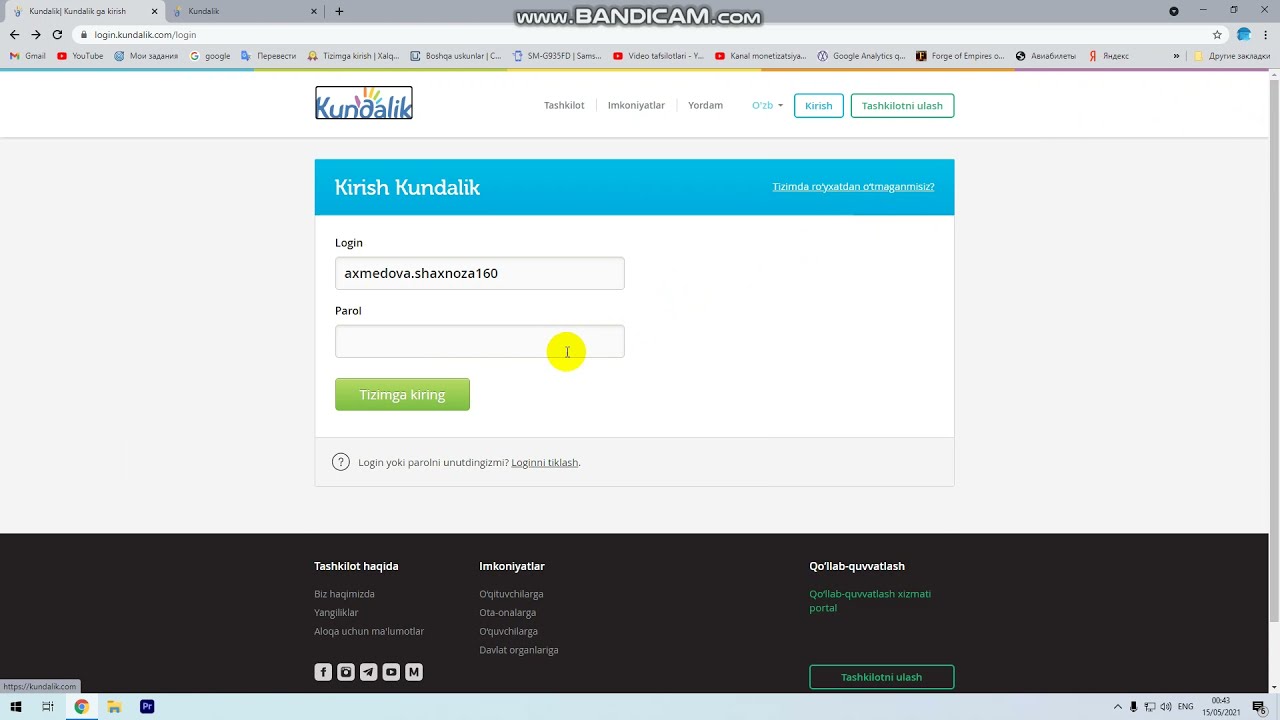Click Tashkilotni ulash header button
This screenshot has width=1280, height=720.
pos(902,105)
